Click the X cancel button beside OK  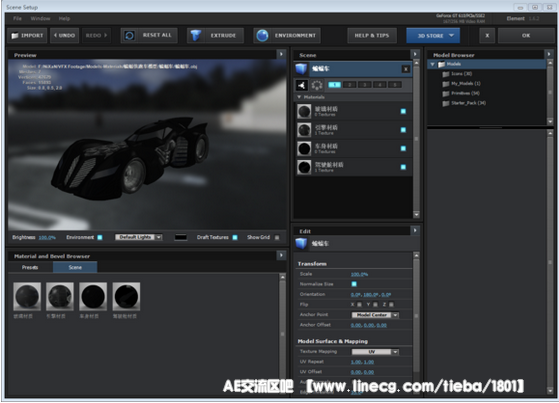(487, 36)
